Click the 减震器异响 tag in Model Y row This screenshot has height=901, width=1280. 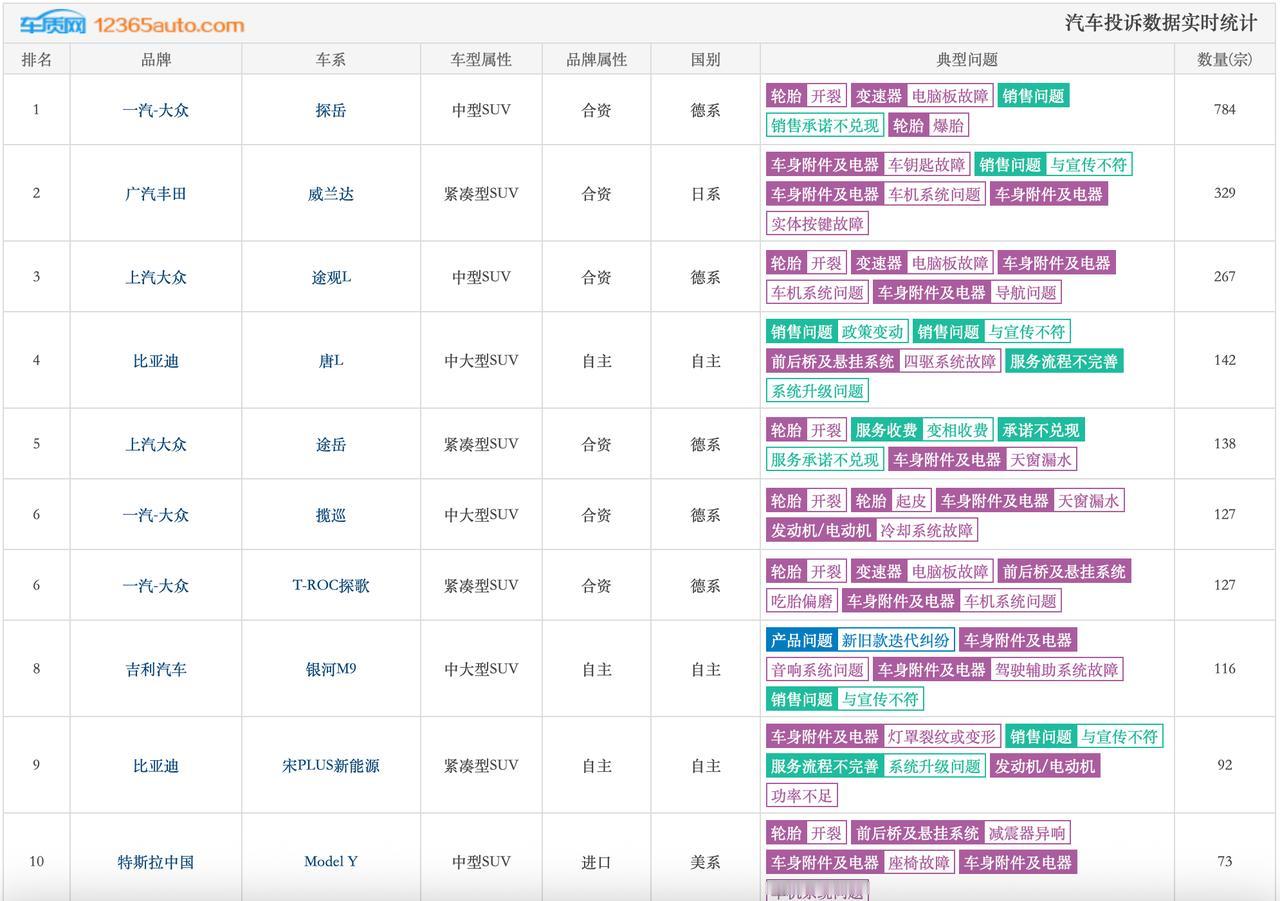1027,833
